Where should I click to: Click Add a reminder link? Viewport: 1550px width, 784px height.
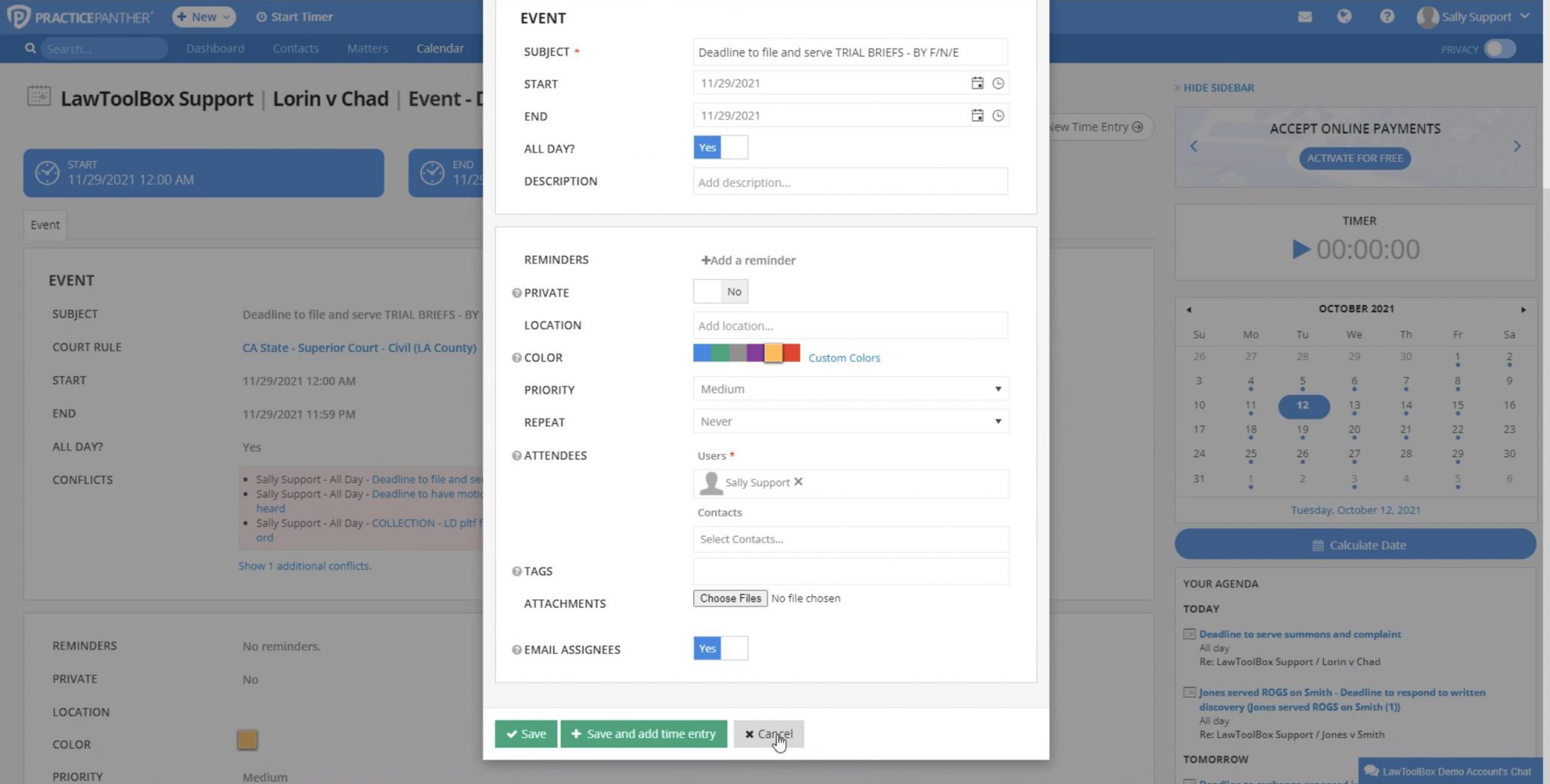[x=748, y=260]
